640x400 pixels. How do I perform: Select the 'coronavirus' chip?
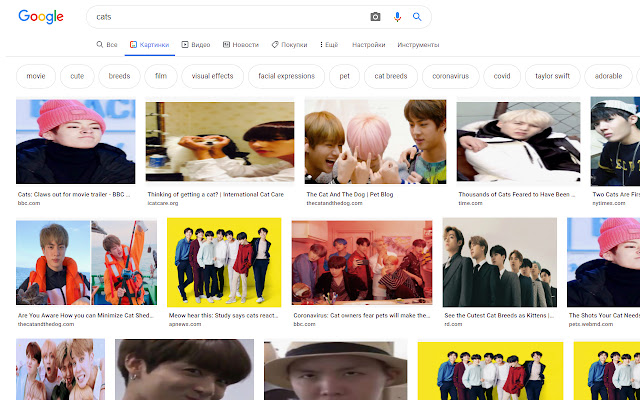(451, 76)
